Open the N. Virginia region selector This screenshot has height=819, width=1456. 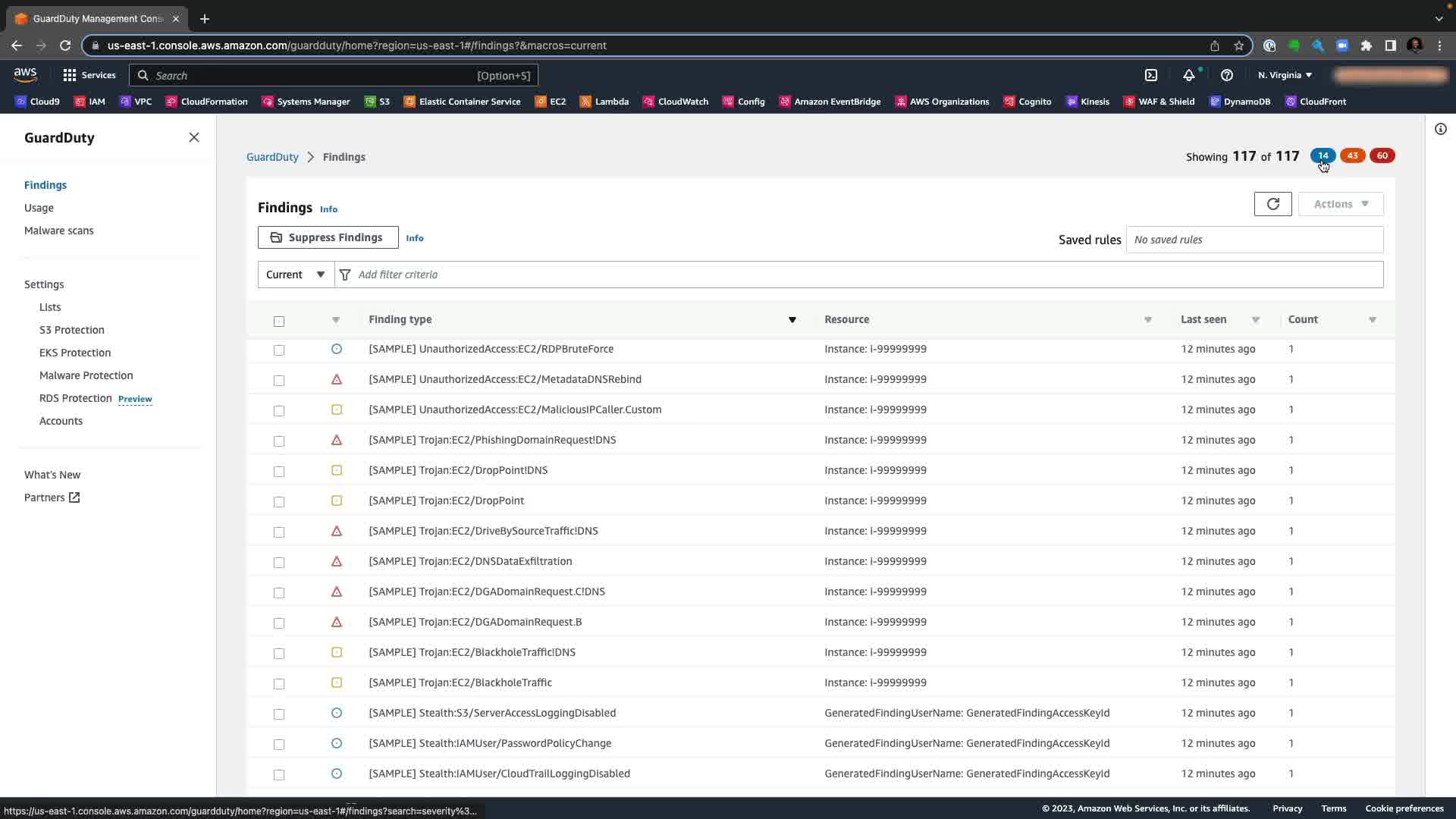(x=1284, y=75)
